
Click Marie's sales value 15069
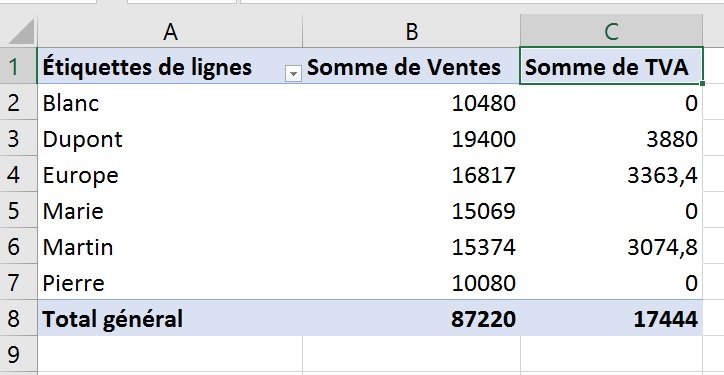[411, 211]
